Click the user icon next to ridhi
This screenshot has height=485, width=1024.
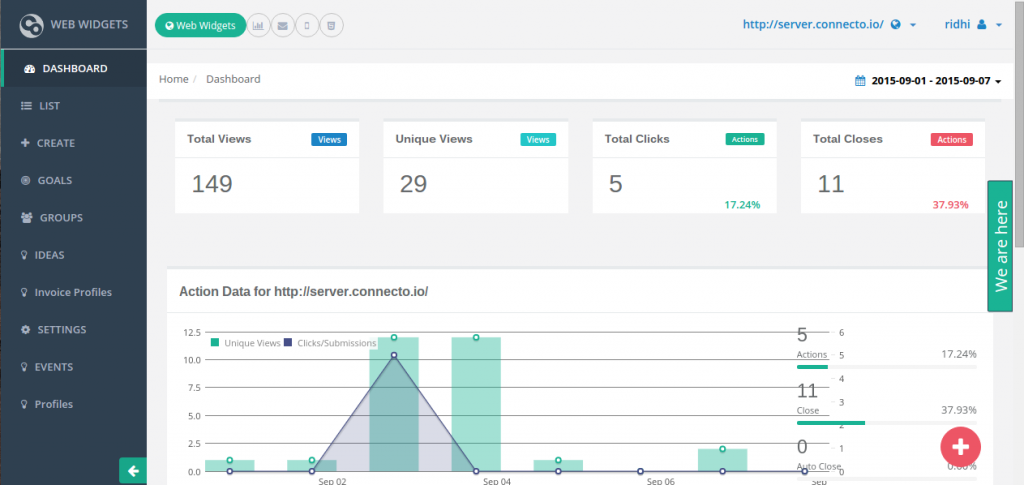coord(981,25)
